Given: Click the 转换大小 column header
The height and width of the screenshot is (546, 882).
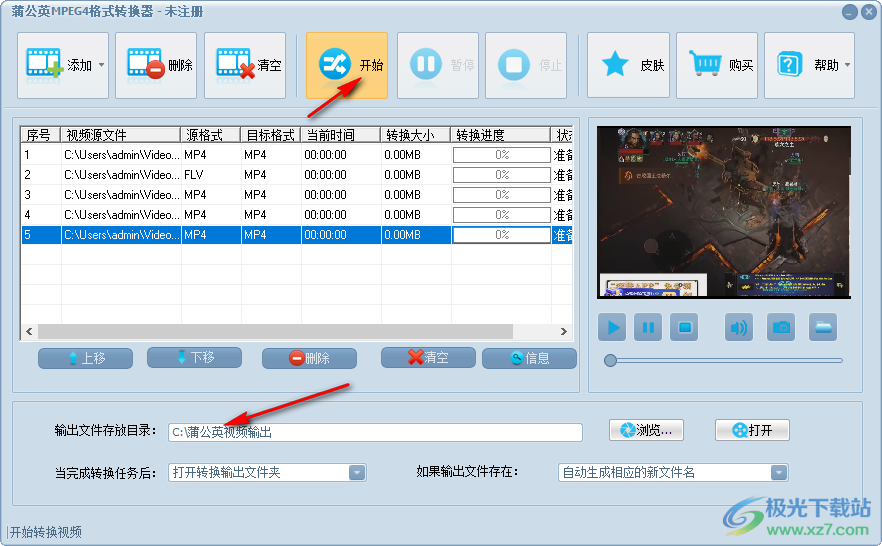Looking at the screenshot, I should tap(415, 135).
